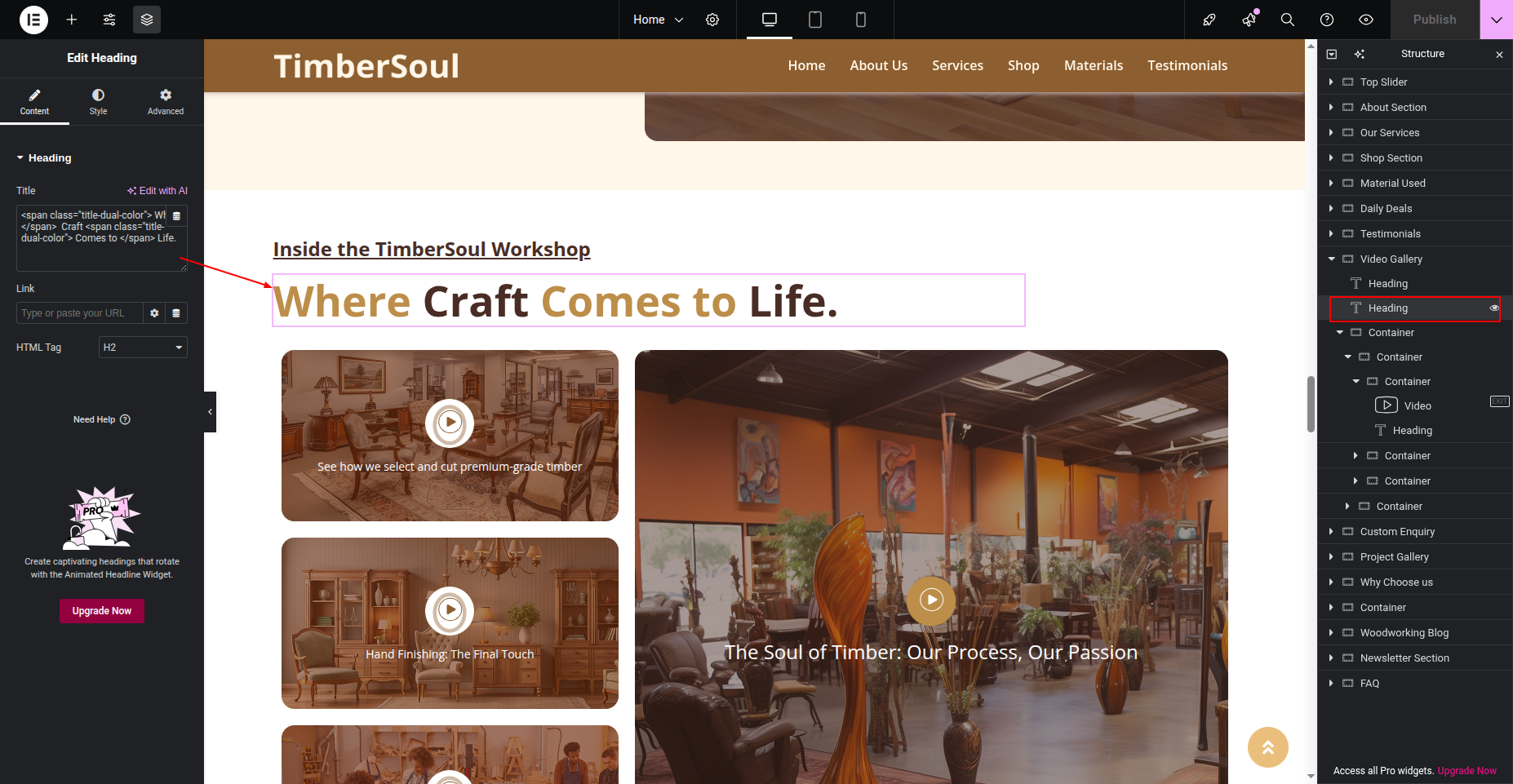
Task: Click the preview changes eye icon
Action: pos(1366,20)
